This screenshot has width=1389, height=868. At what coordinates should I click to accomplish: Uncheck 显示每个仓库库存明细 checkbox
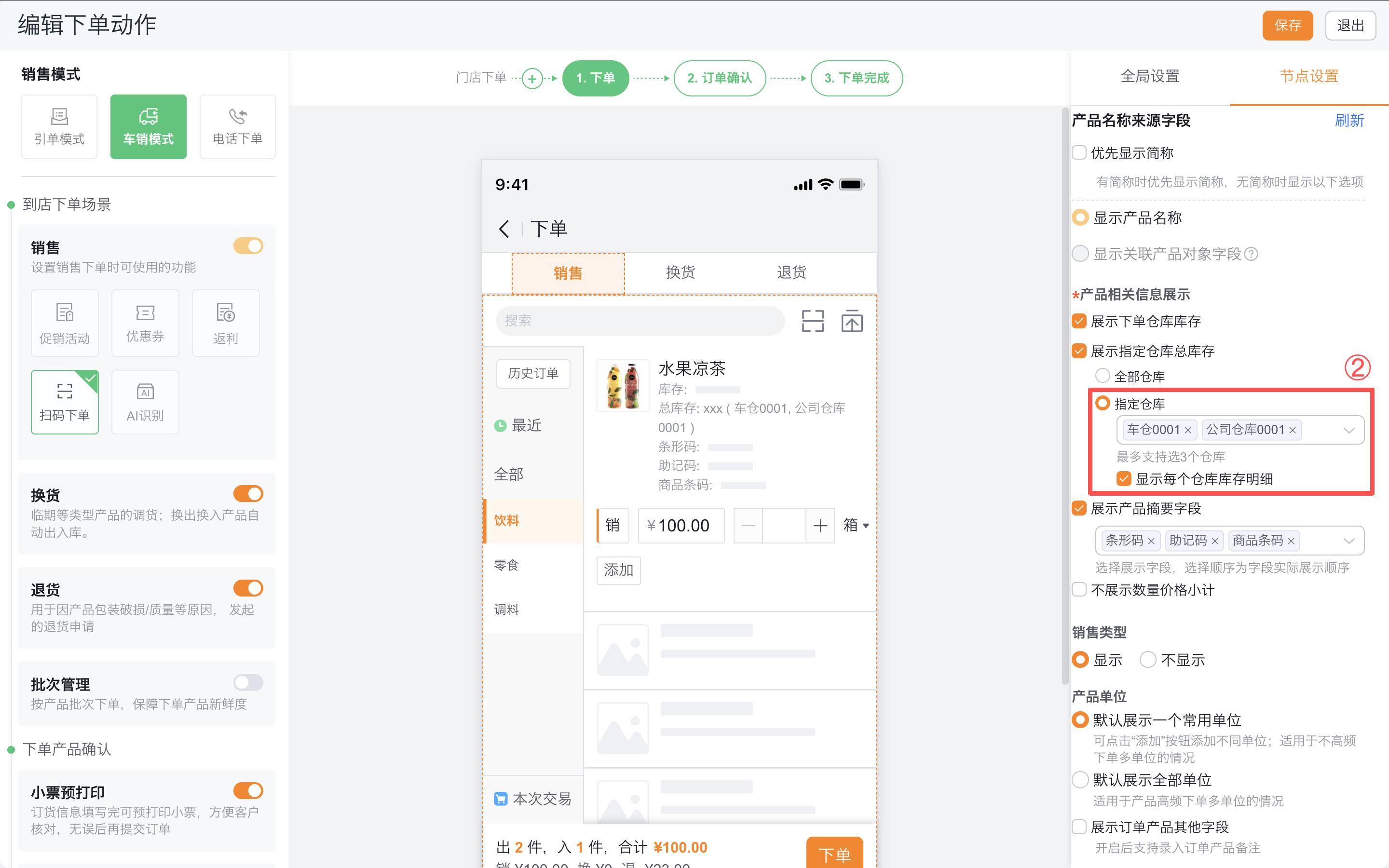point(1124,479)
